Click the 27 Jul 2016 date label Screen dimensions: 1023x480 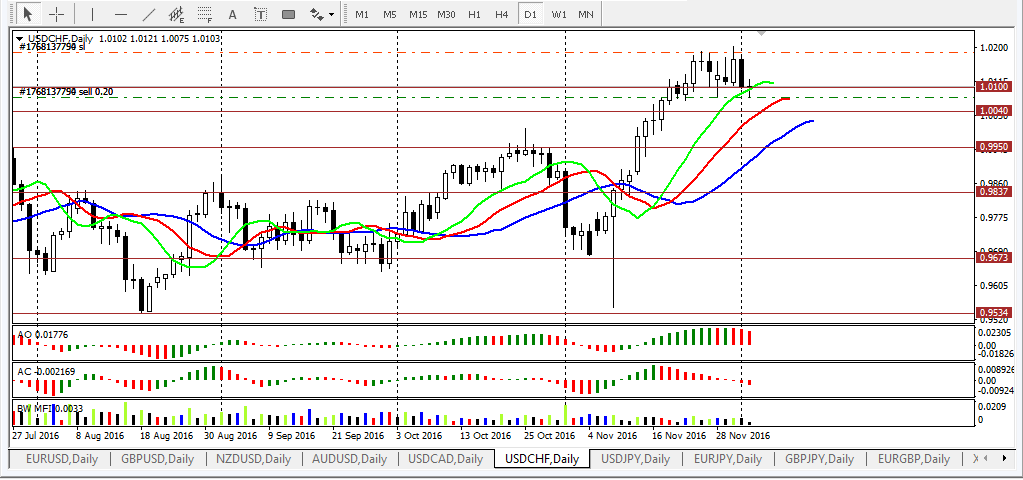(x=36, y=435)
